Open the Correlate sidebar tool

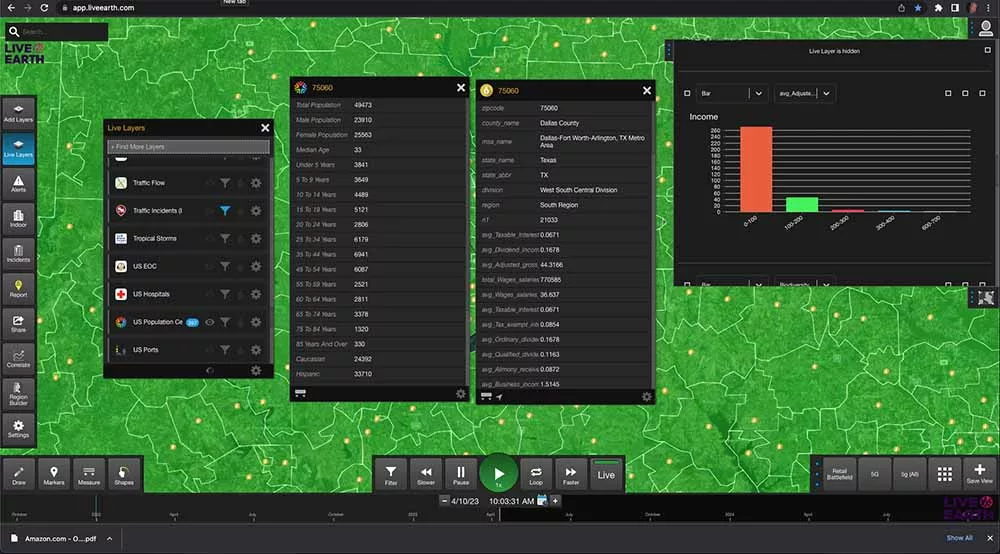18,359
